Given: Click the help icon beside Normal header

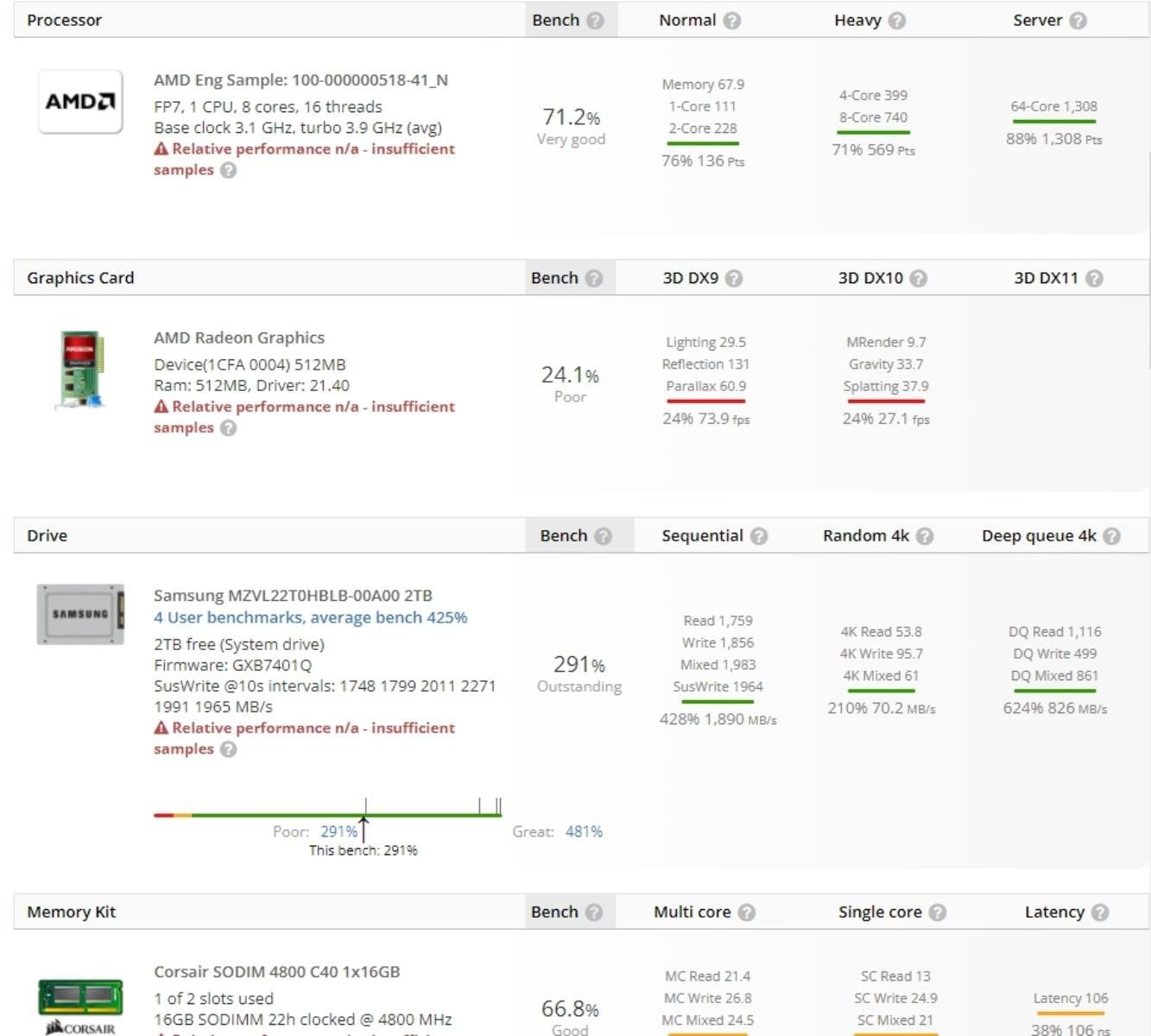Looking at the screenshot, I should pos(731,21).
